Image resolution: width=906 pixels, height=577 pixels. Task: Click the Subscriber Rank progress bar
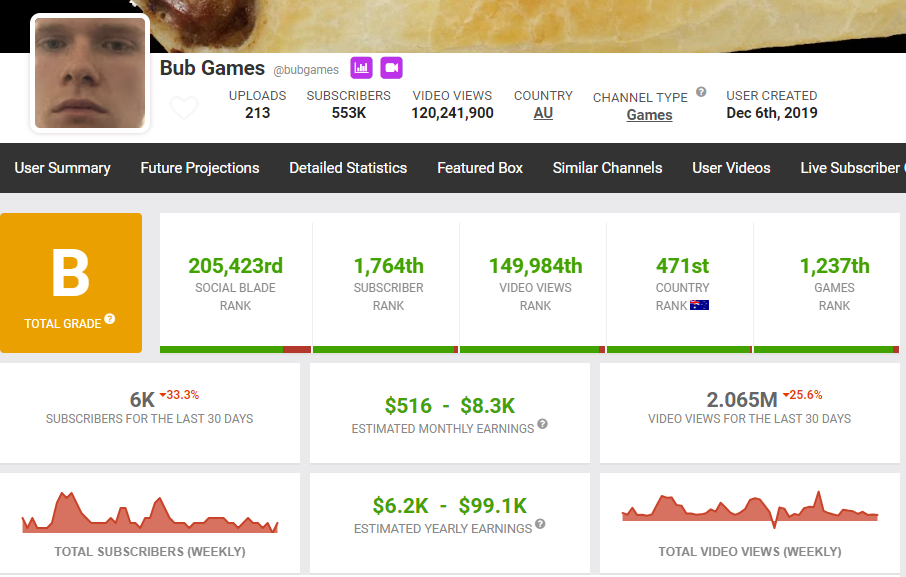pyautogui.click(x=385, y=349)
